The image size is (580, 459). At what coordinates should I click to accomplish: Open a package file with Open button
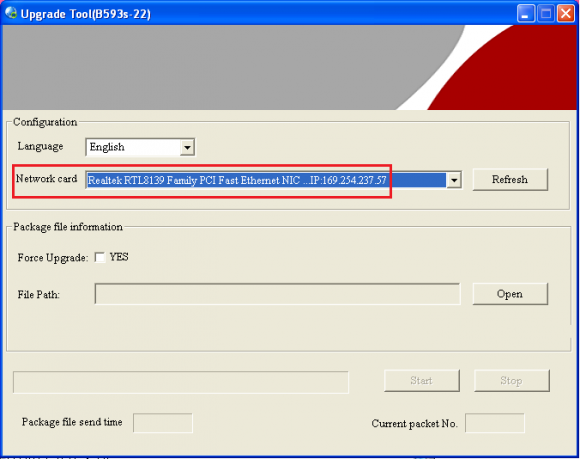pos(510,294)
